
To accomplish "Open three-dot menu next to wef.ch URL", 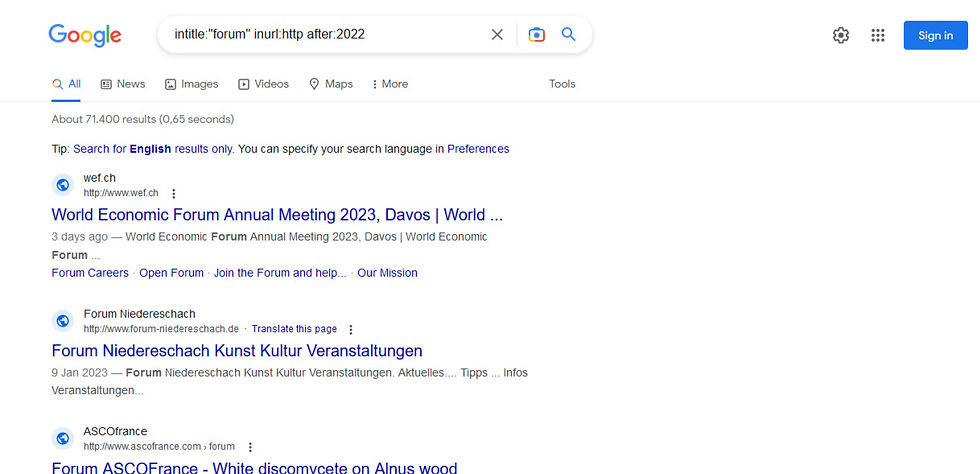I will (174, 194).
